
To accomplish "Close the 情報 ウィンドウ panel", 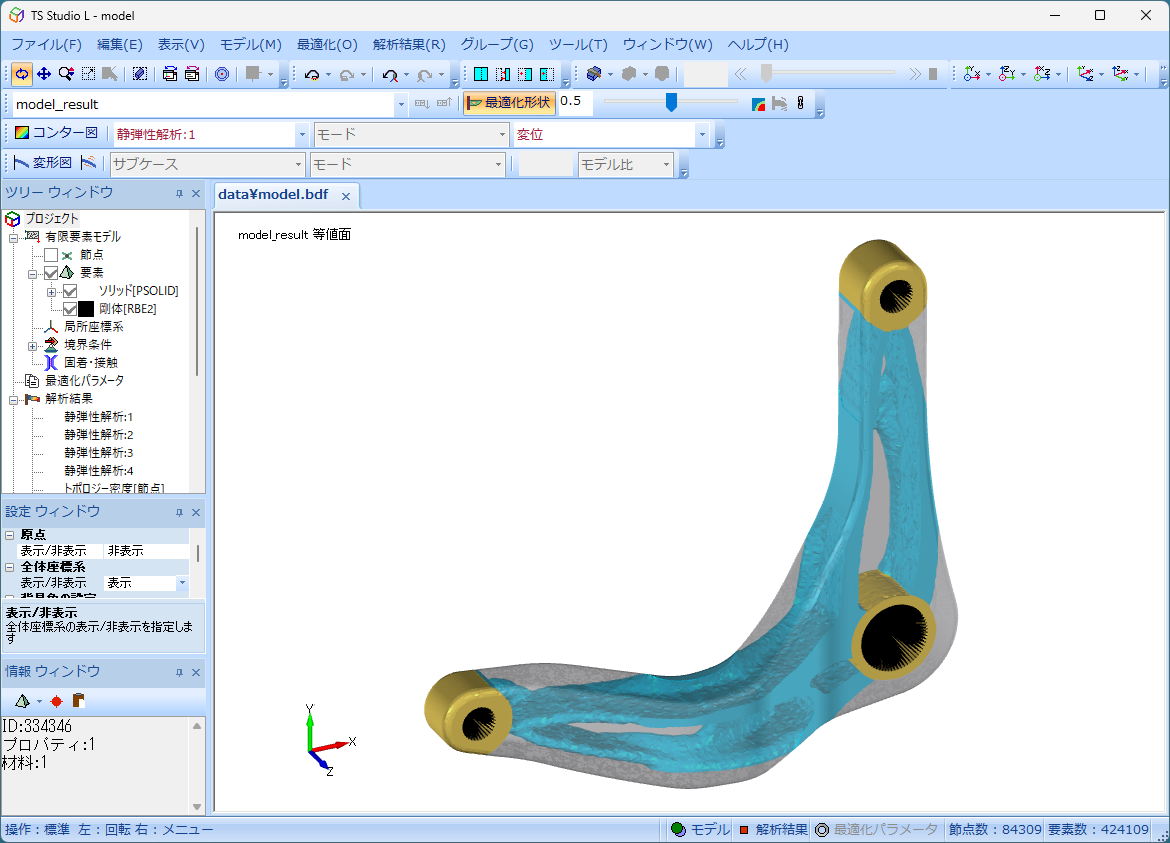I will (196, 672).
